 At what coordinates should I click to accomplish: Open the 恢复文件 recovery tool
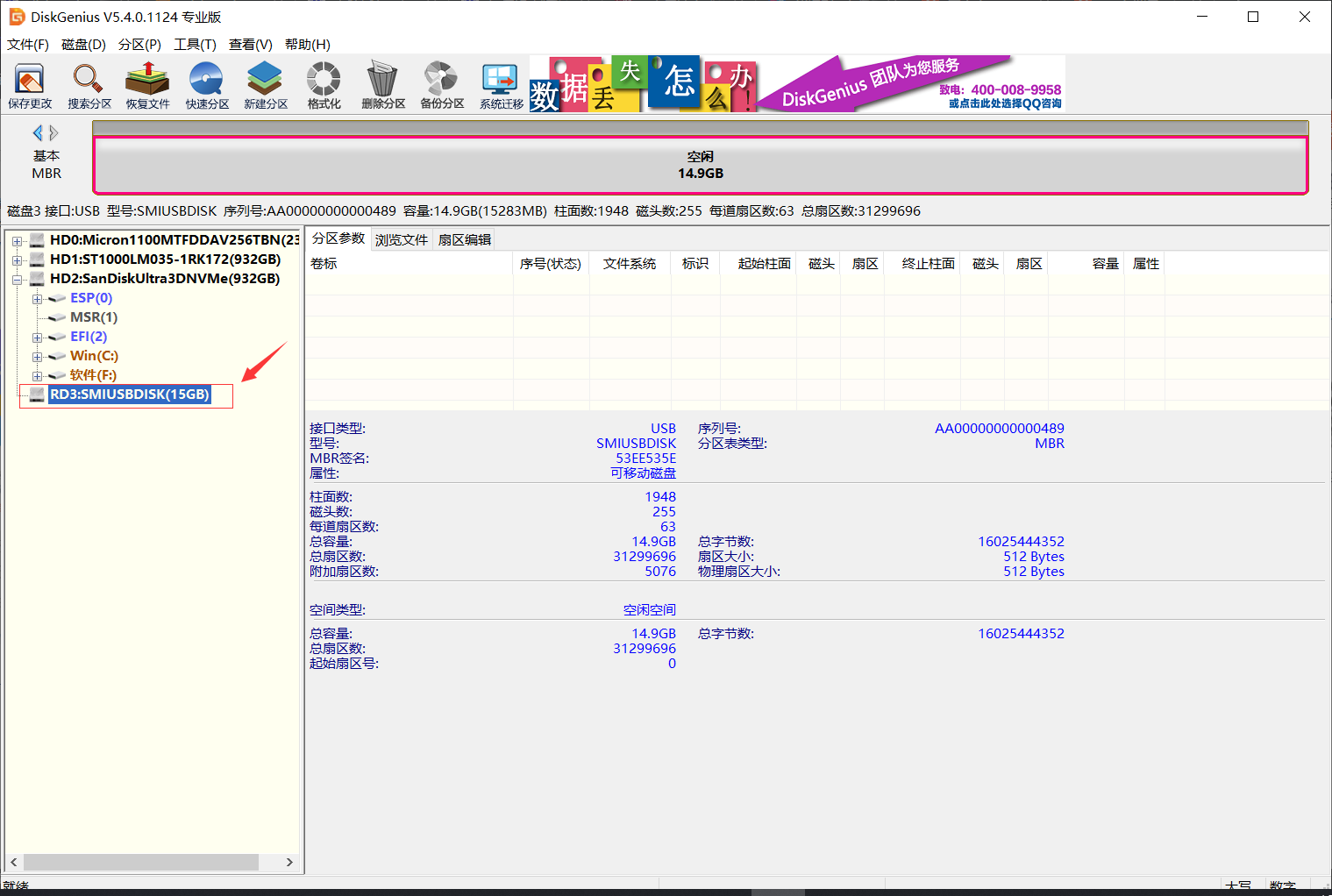click(146, 84)
